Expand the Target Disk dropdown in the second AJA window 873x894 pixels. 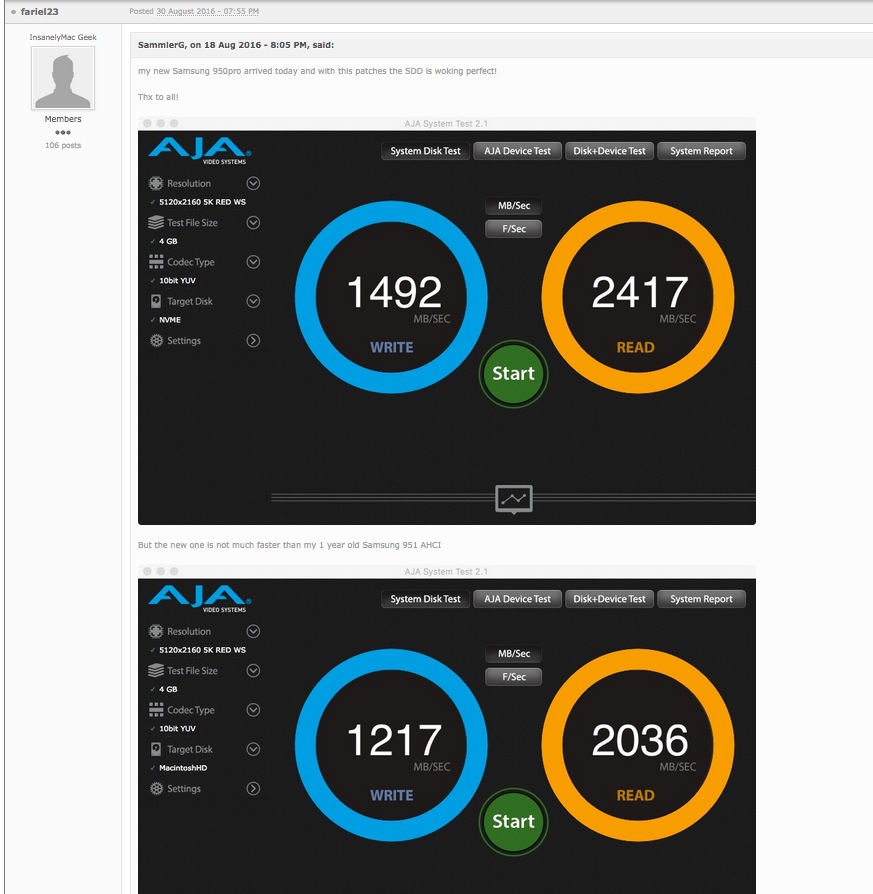[253, 749]
